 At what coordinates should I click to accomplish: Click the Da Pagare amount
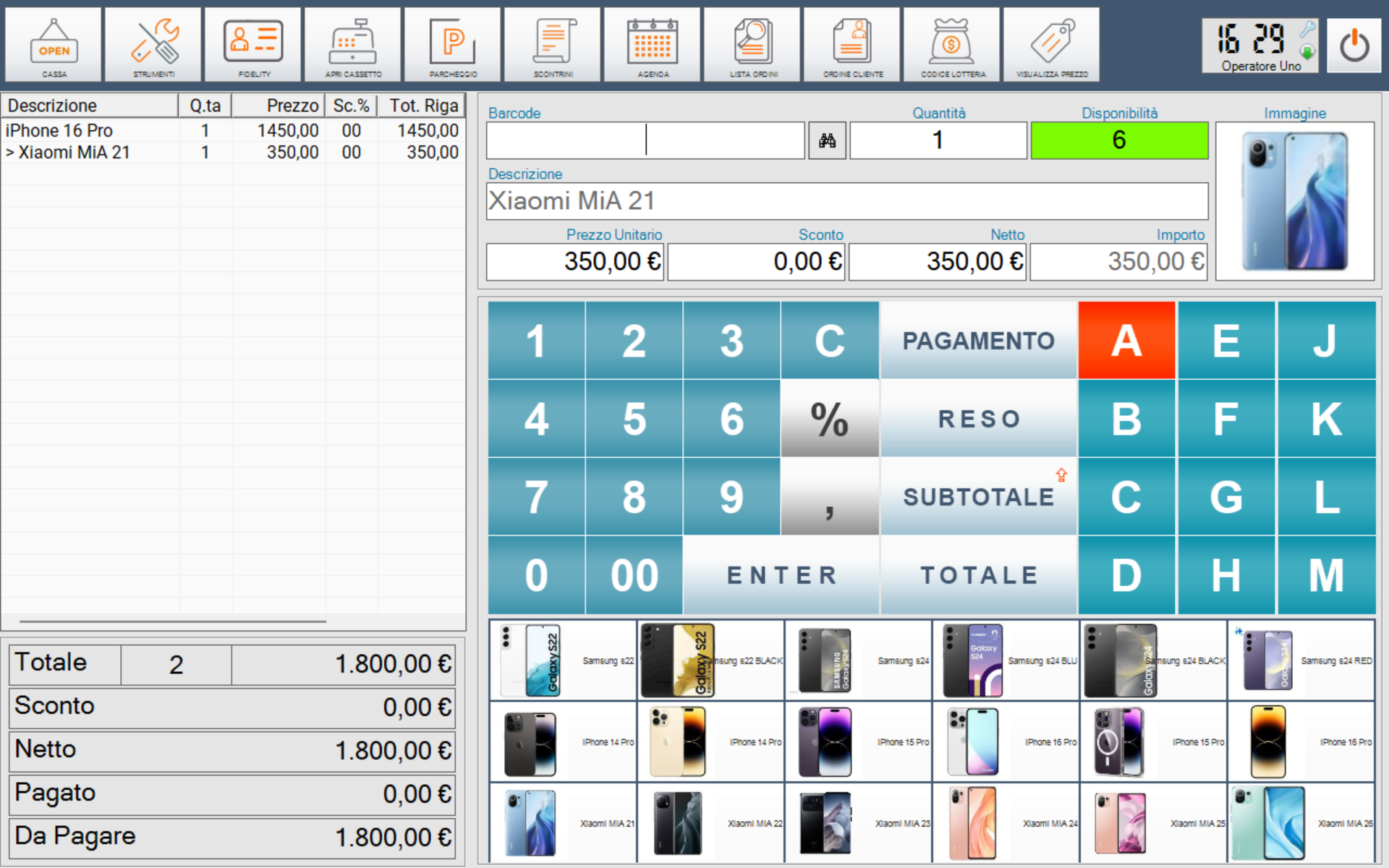393,838
